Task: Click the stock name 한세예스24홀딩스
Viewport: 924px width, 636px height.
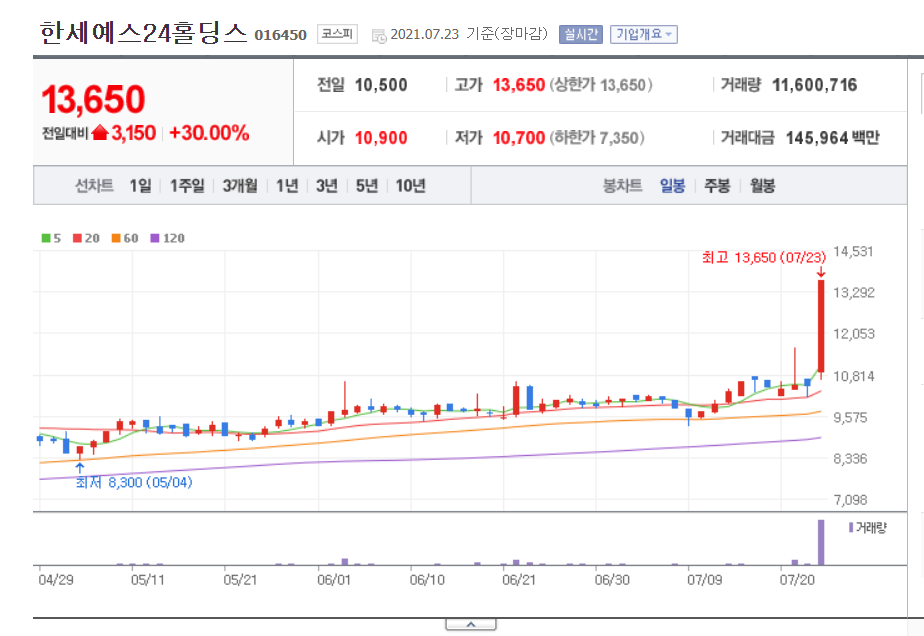Action: 143,33
